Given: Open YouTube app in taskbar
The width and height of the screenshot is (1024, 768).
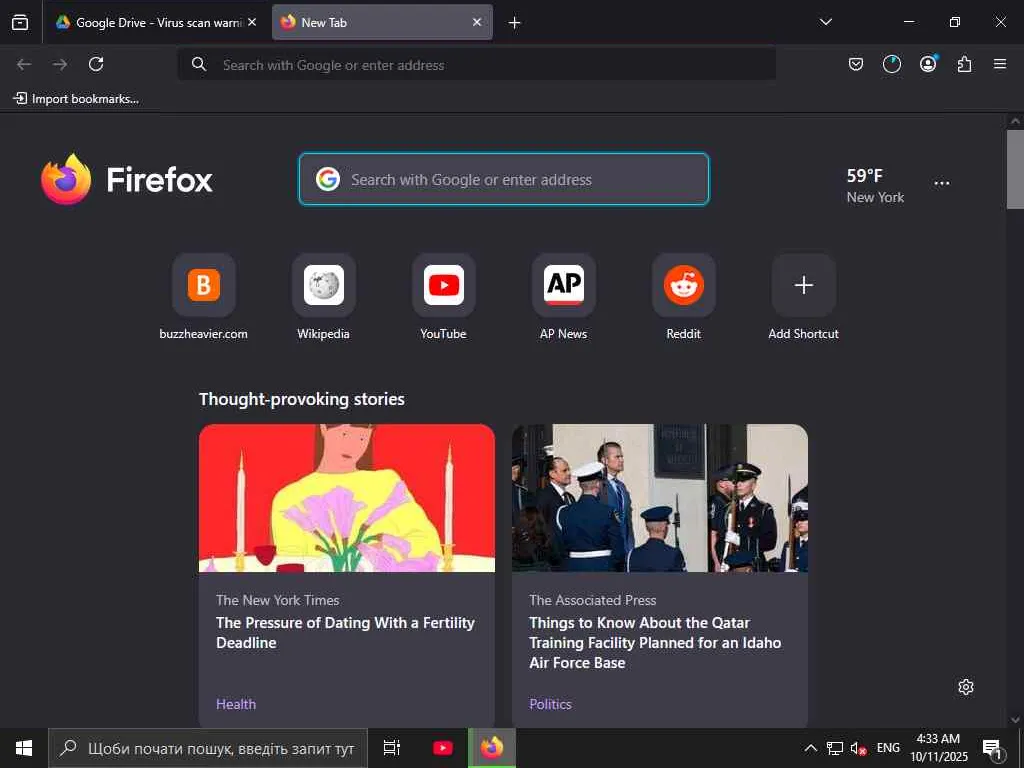Looking at the screenshot, I should coord(443,748).
